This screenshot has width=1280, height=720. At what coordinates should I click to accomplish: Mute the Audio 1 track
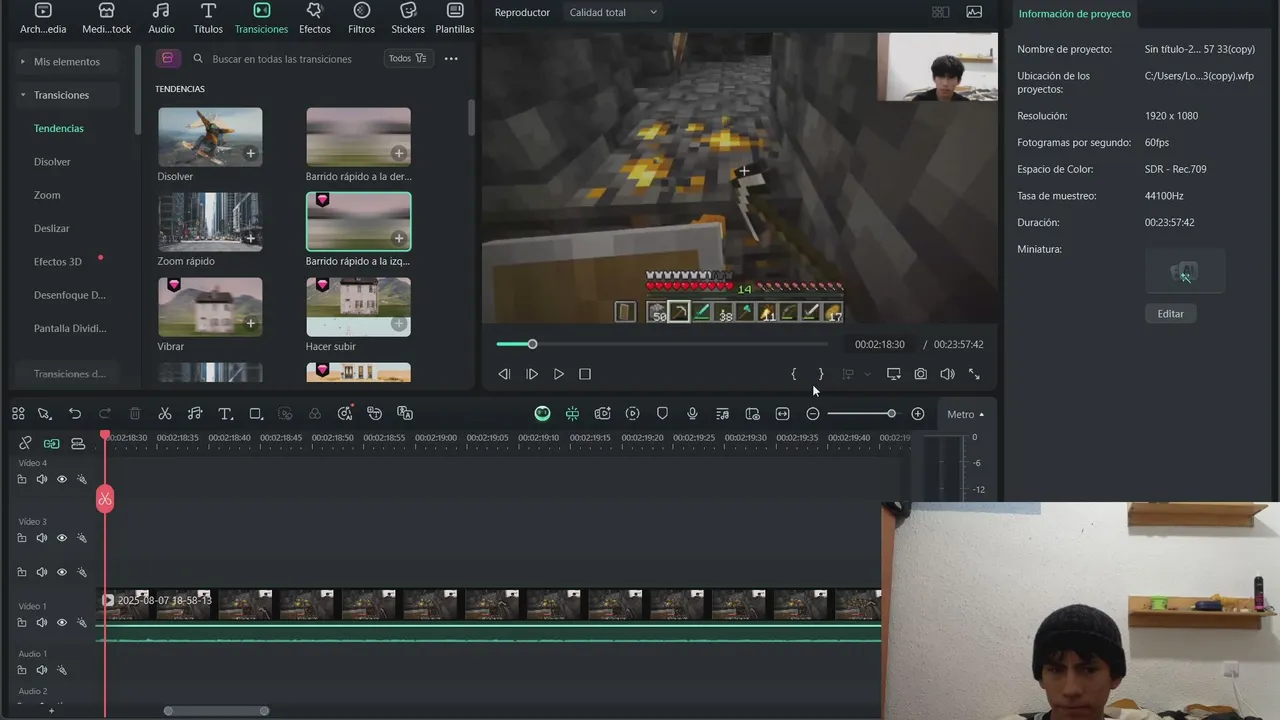[42, 670]
